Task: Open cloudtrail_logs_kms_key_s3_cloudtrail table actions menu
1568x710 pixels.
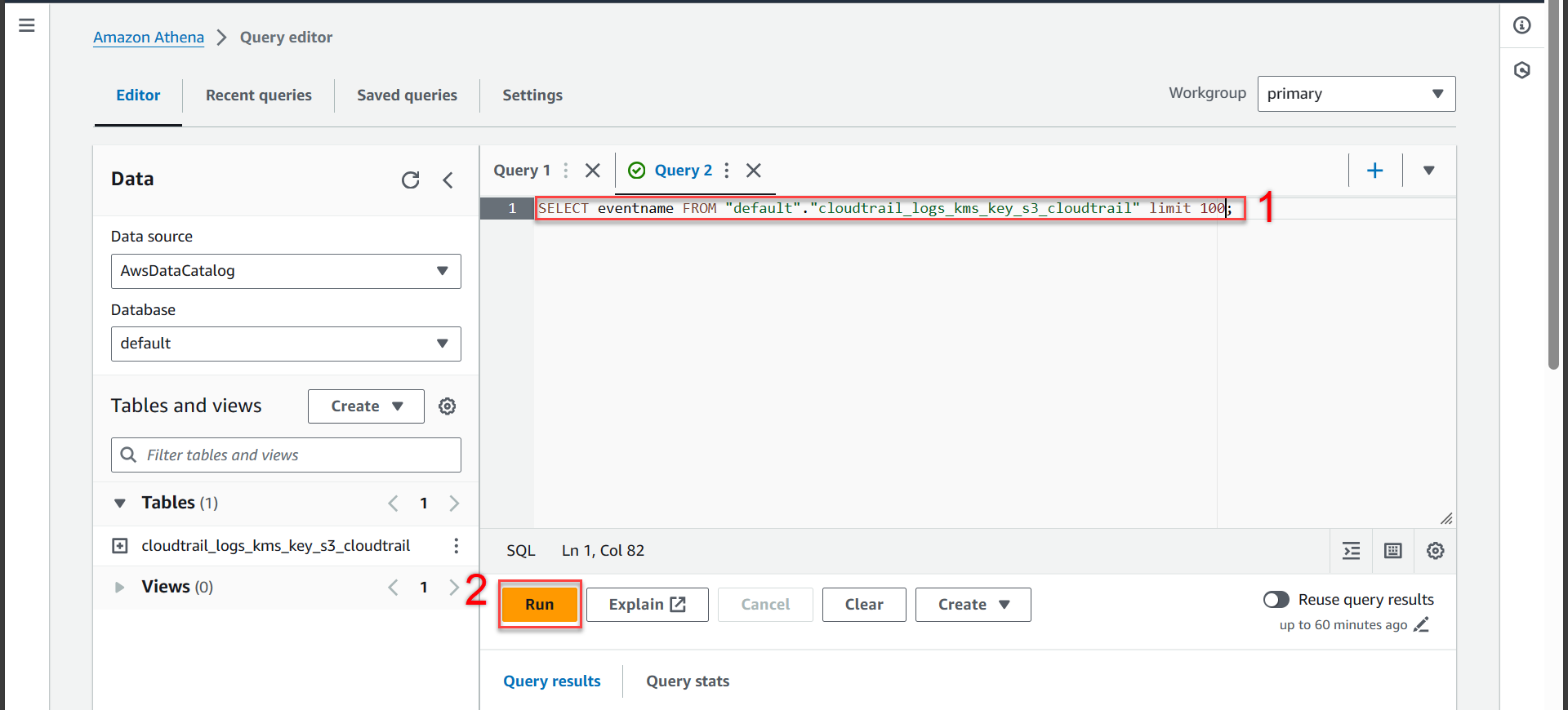Action: (457, 546)
